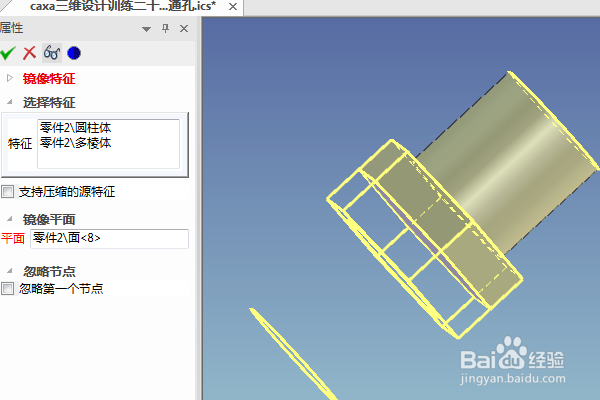Click the cylinder body in the 3D view
This screenshot has width=600, height=400.
509,161
